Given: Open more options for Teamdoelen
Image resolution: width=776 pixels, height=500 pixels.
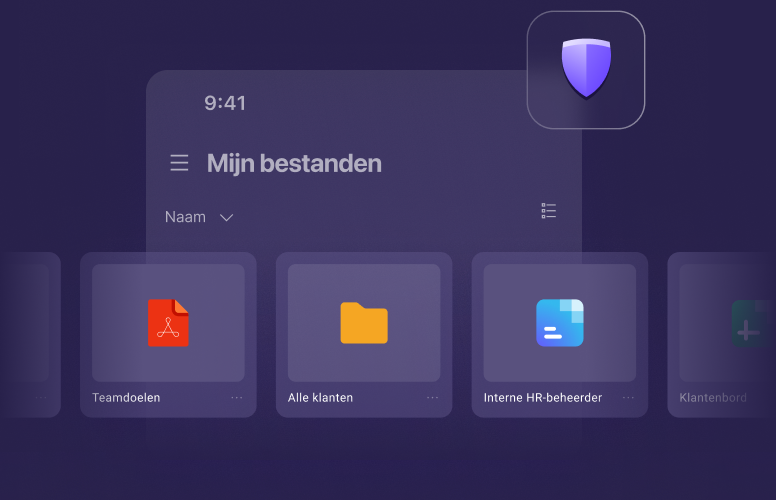Looking at the screenshot, I should 237,398.
